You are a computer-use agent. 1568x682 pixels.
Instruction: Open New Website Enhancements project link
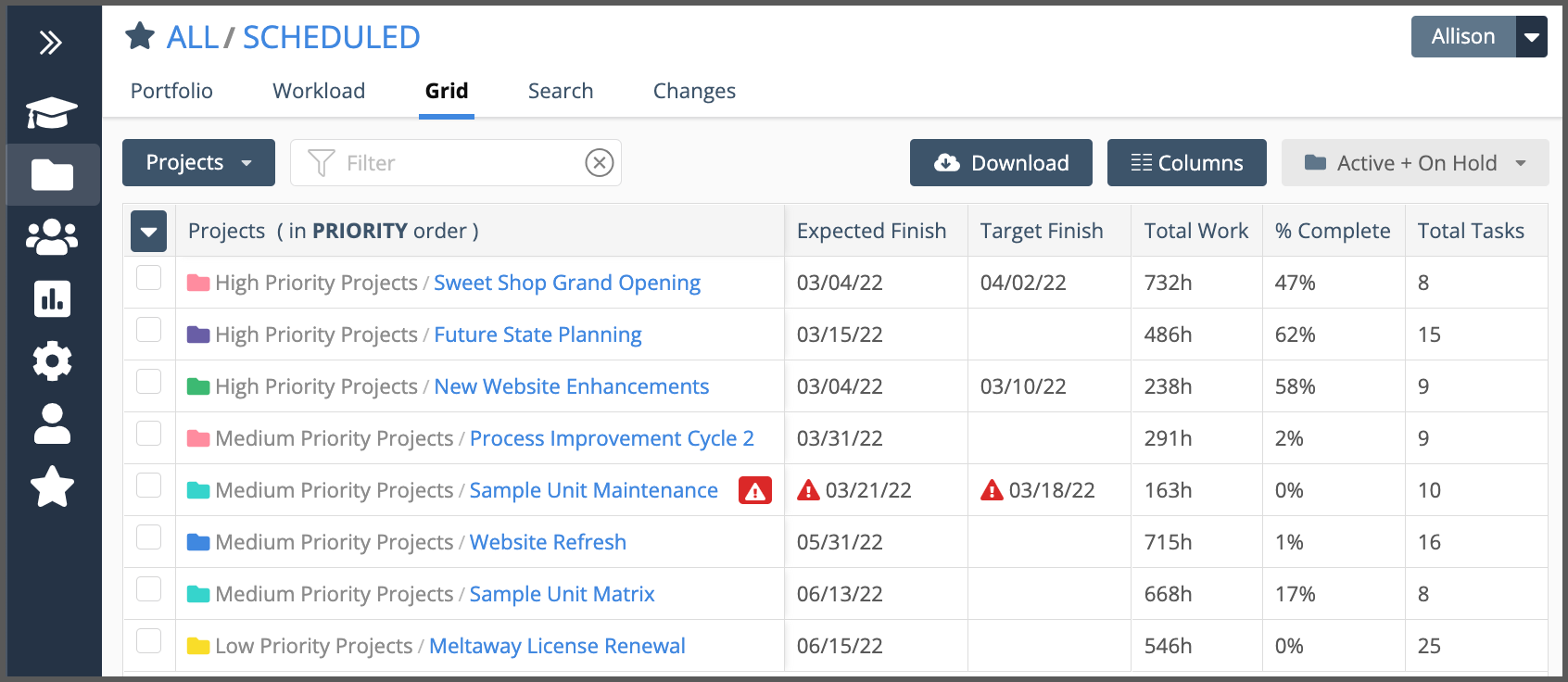tap(572, 386)
